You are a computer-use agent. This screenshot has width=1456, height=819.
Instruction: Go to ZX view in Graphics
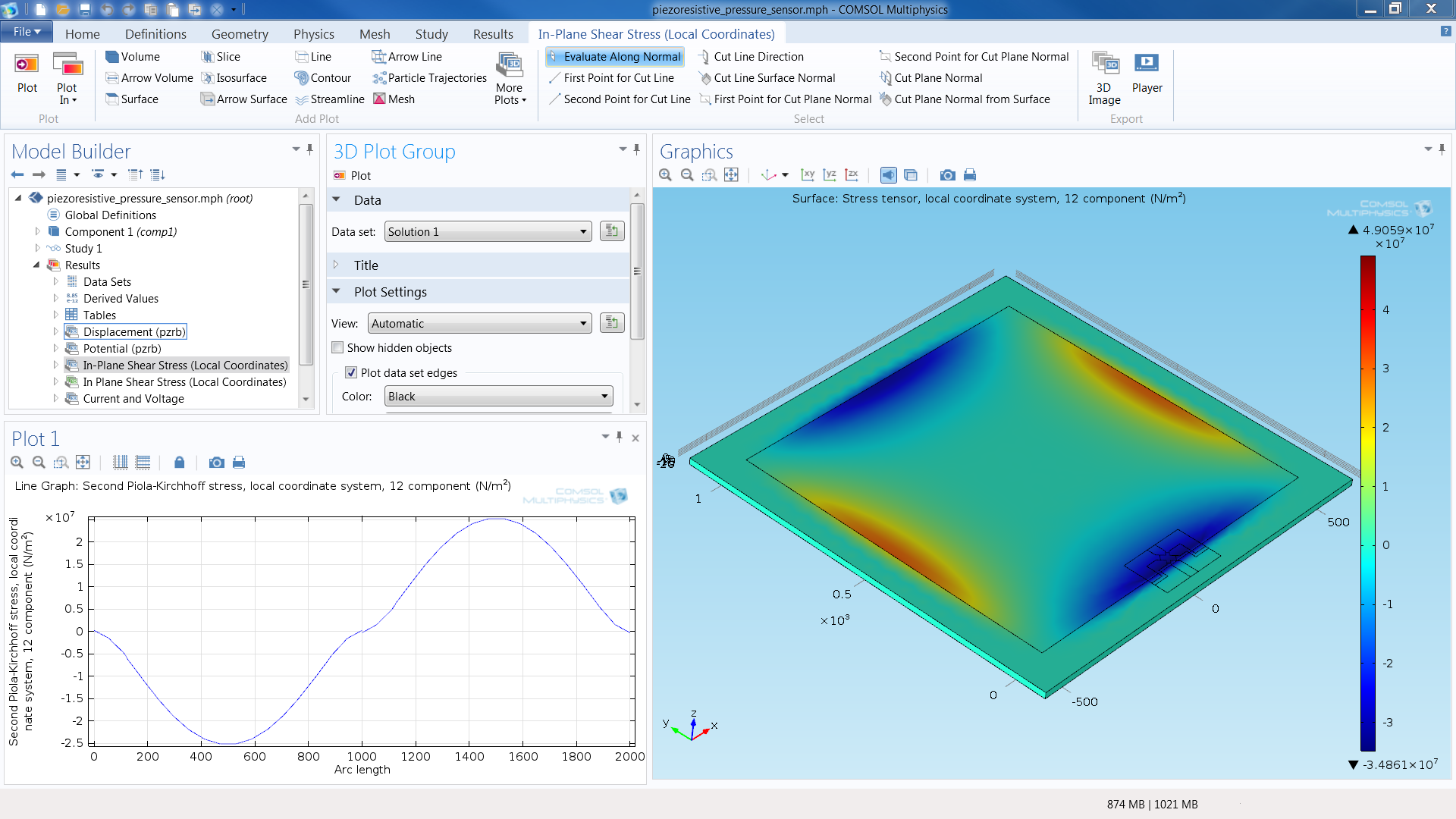[852, 175]
